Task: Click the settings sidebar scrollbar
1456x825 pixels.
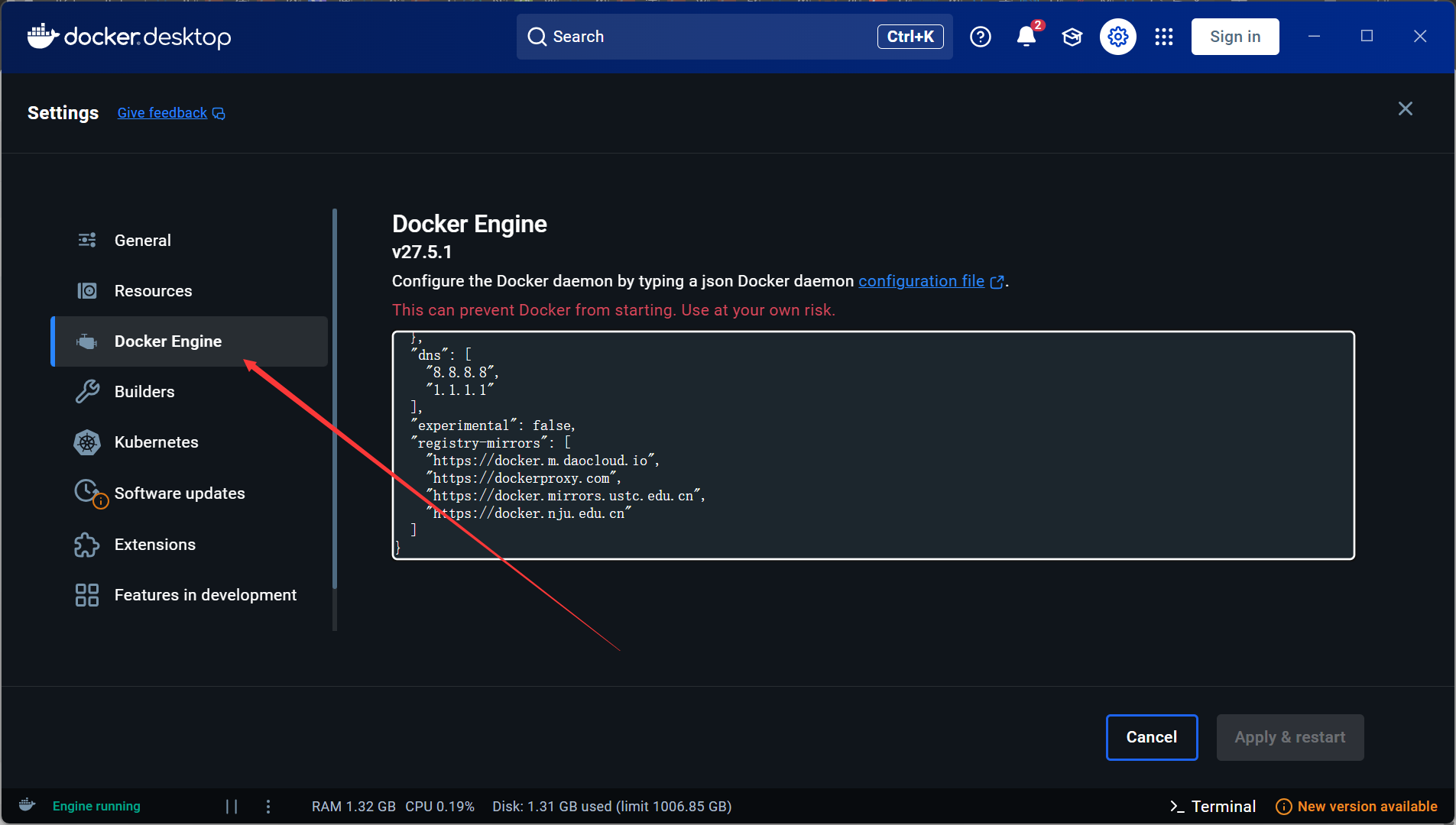Action: coord(335,400)
